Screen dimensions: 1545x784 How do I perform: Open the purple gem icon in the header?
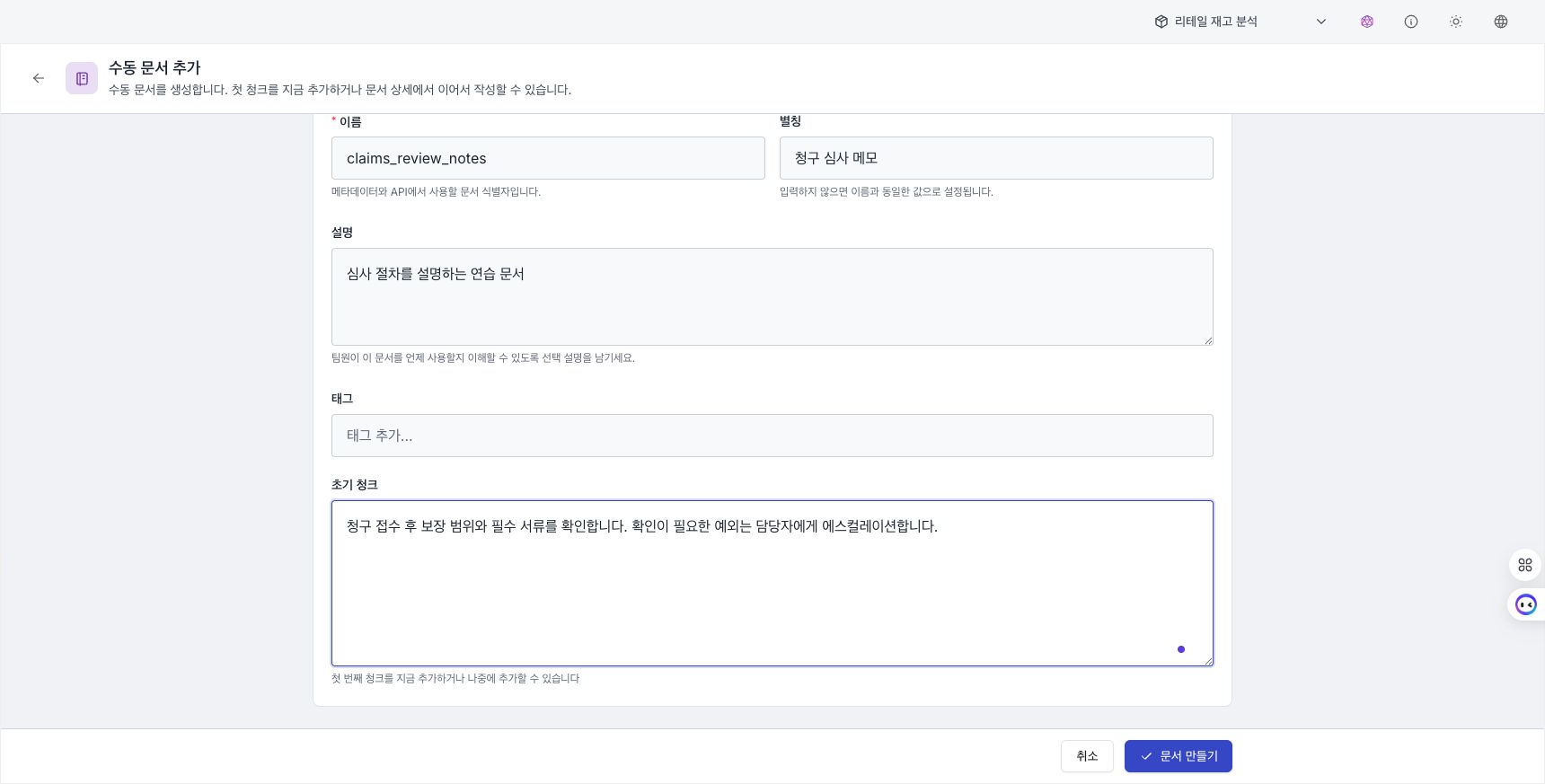[x=1367, y=22]
